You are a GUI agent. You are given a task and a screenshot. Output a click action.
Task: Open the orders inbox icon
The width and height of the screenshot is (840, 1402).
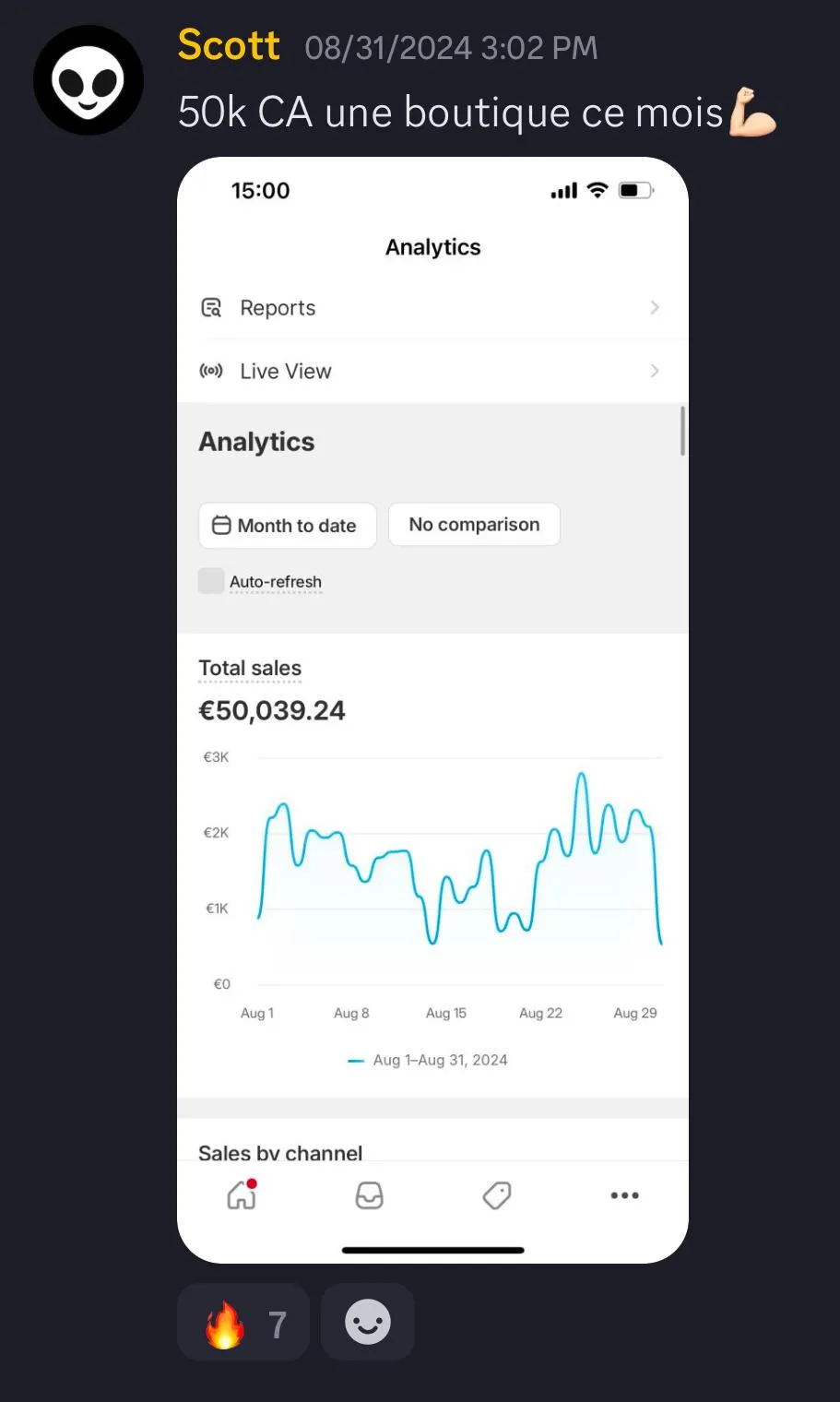pos(369,1195)
